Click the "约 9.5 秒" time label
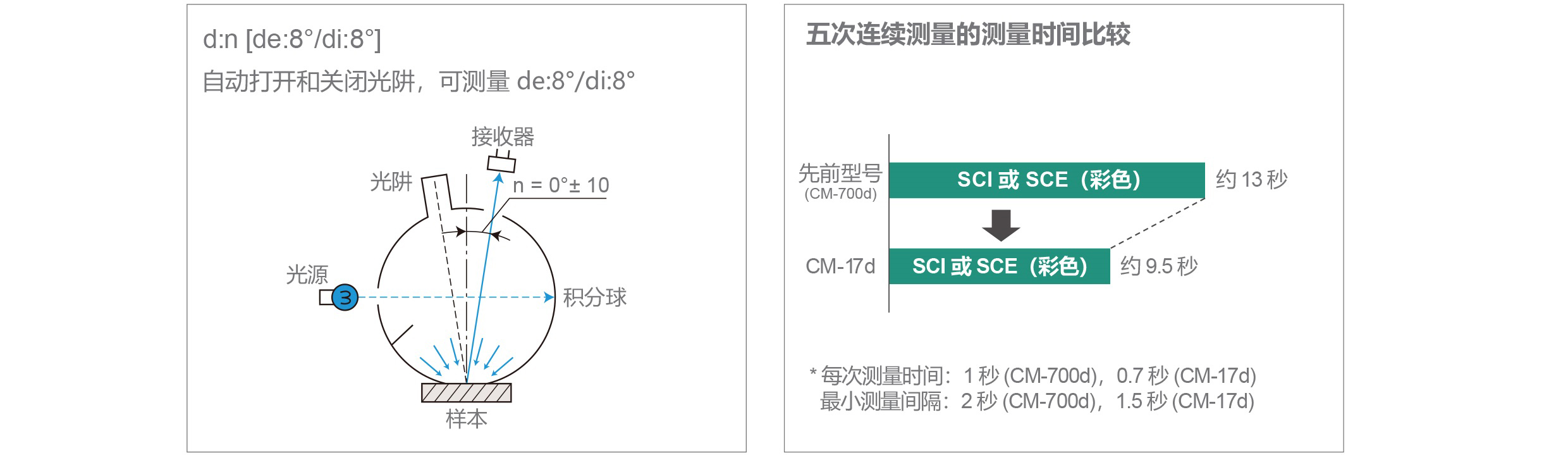The width and height of the screenshot is (1568, 455). pyautogui.click(x=1159, y=266)
